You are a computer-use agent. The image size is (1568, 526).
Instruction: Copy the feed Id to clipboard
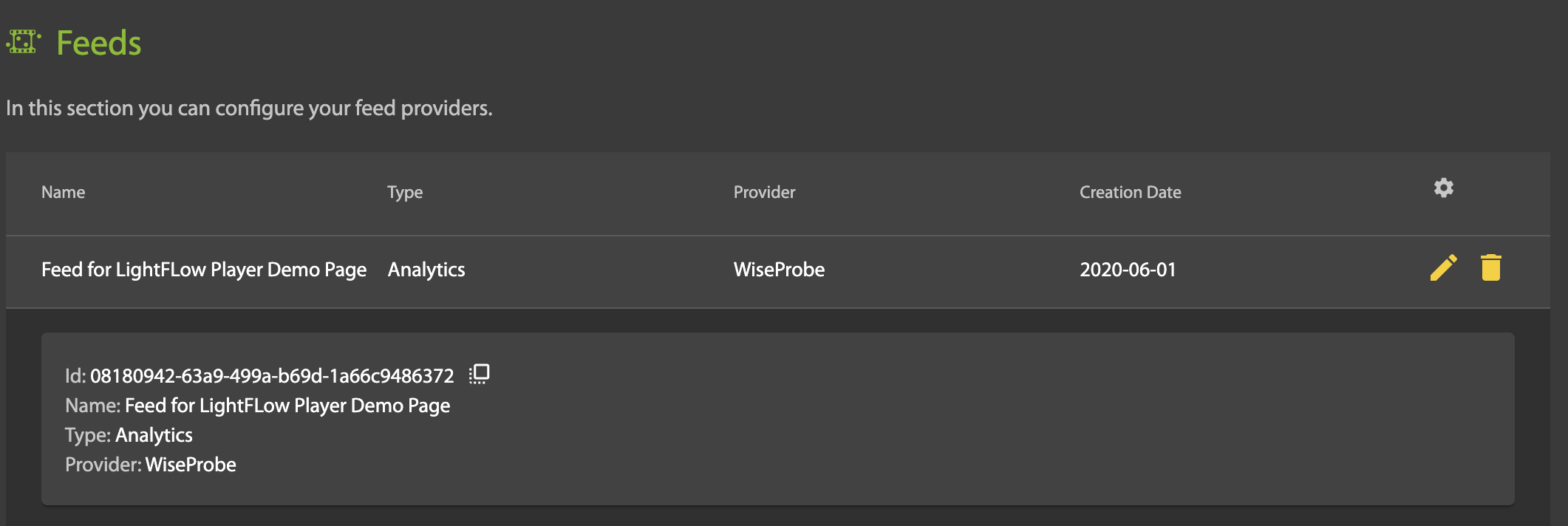point(480,375)
